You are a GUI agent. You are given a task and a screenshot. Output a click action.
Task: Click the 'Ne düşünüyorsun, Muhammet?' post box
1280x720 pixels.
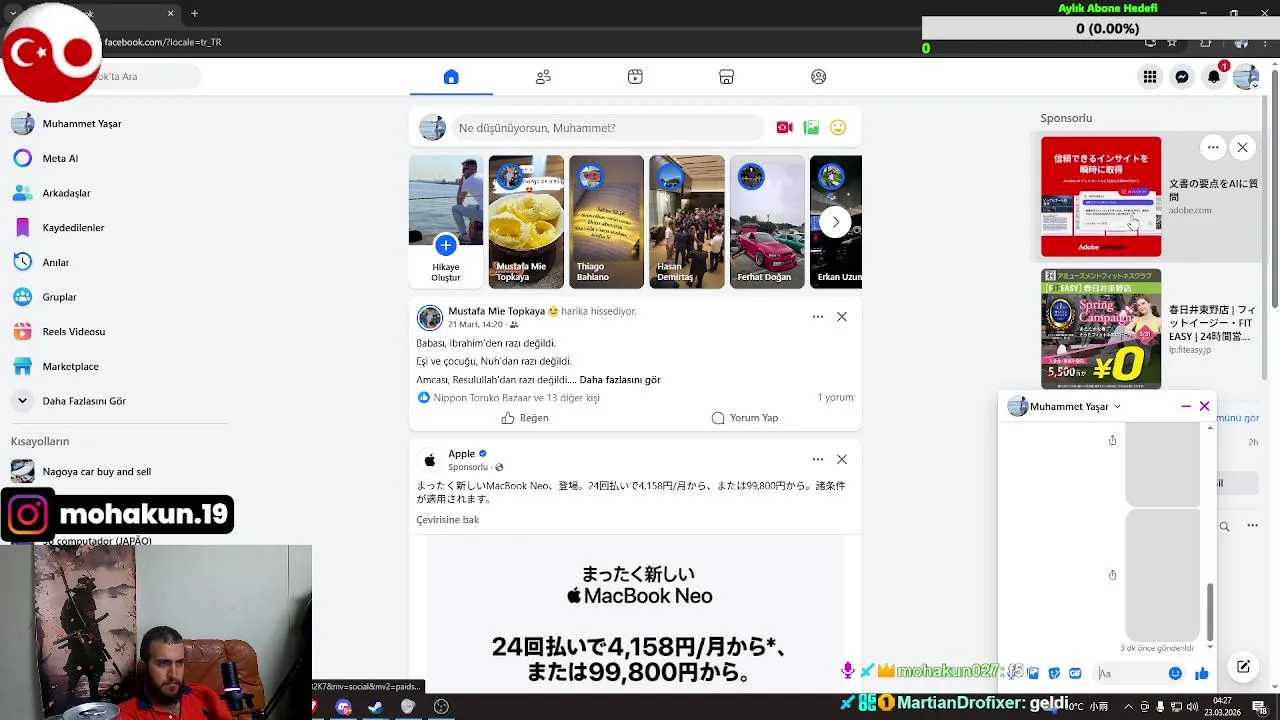coord(610,128)
